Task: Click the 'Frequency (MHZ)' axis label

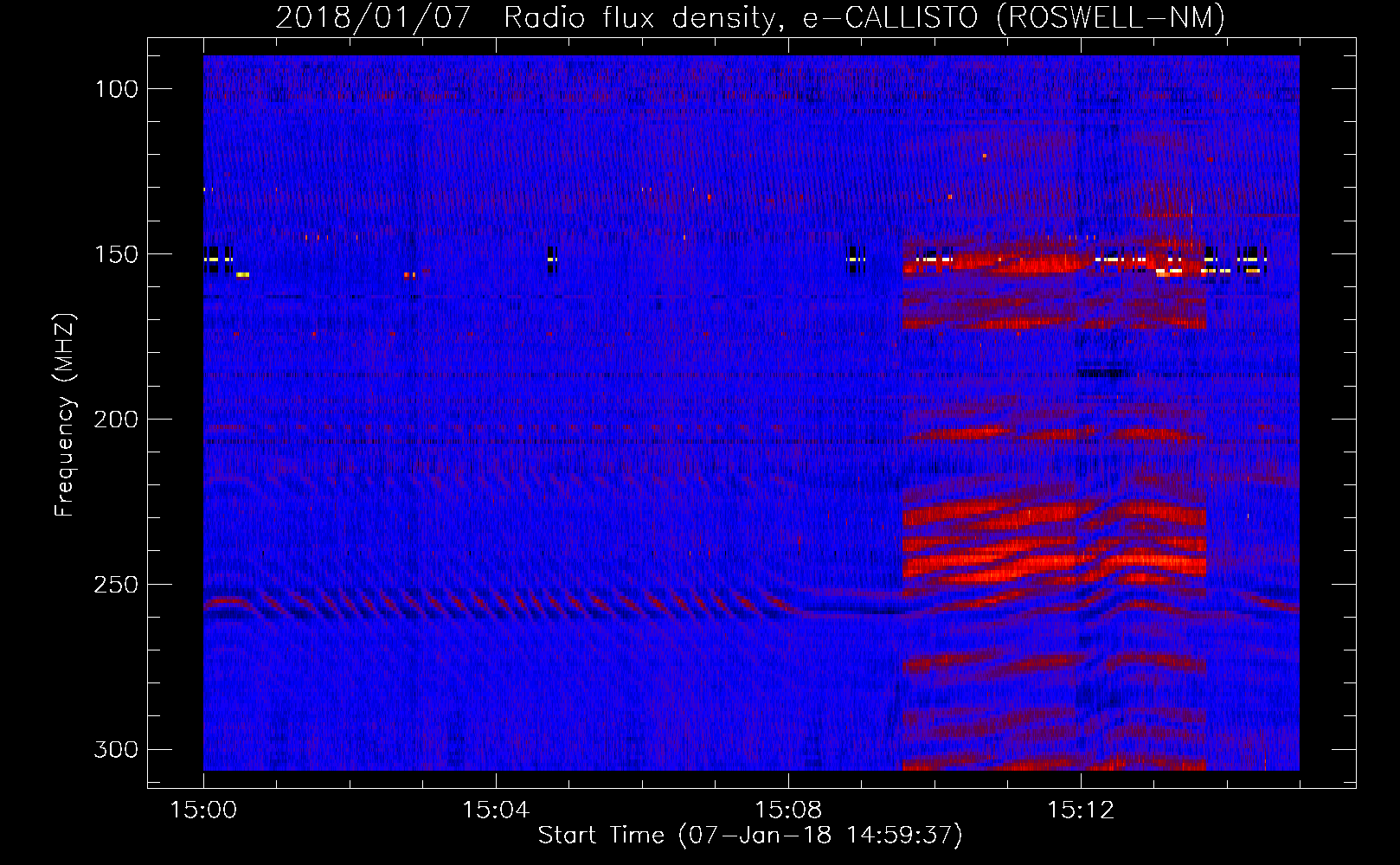Action: (65, 415)
